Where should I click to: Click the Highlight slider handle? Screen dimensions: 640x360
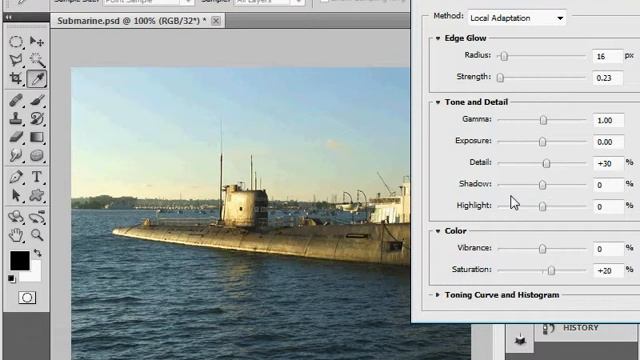[542, 207]
